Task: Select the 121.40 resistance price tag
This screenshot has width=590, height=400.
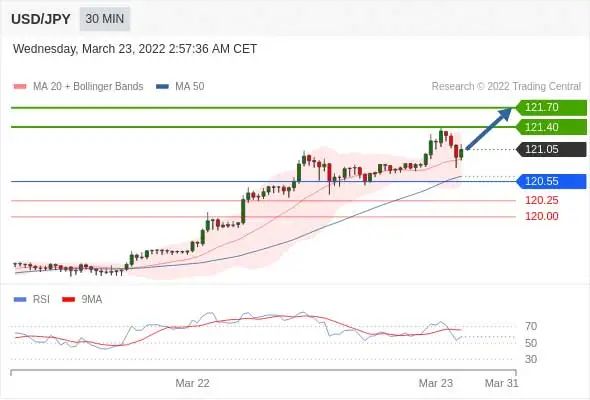Action: [x=551, y=127]
